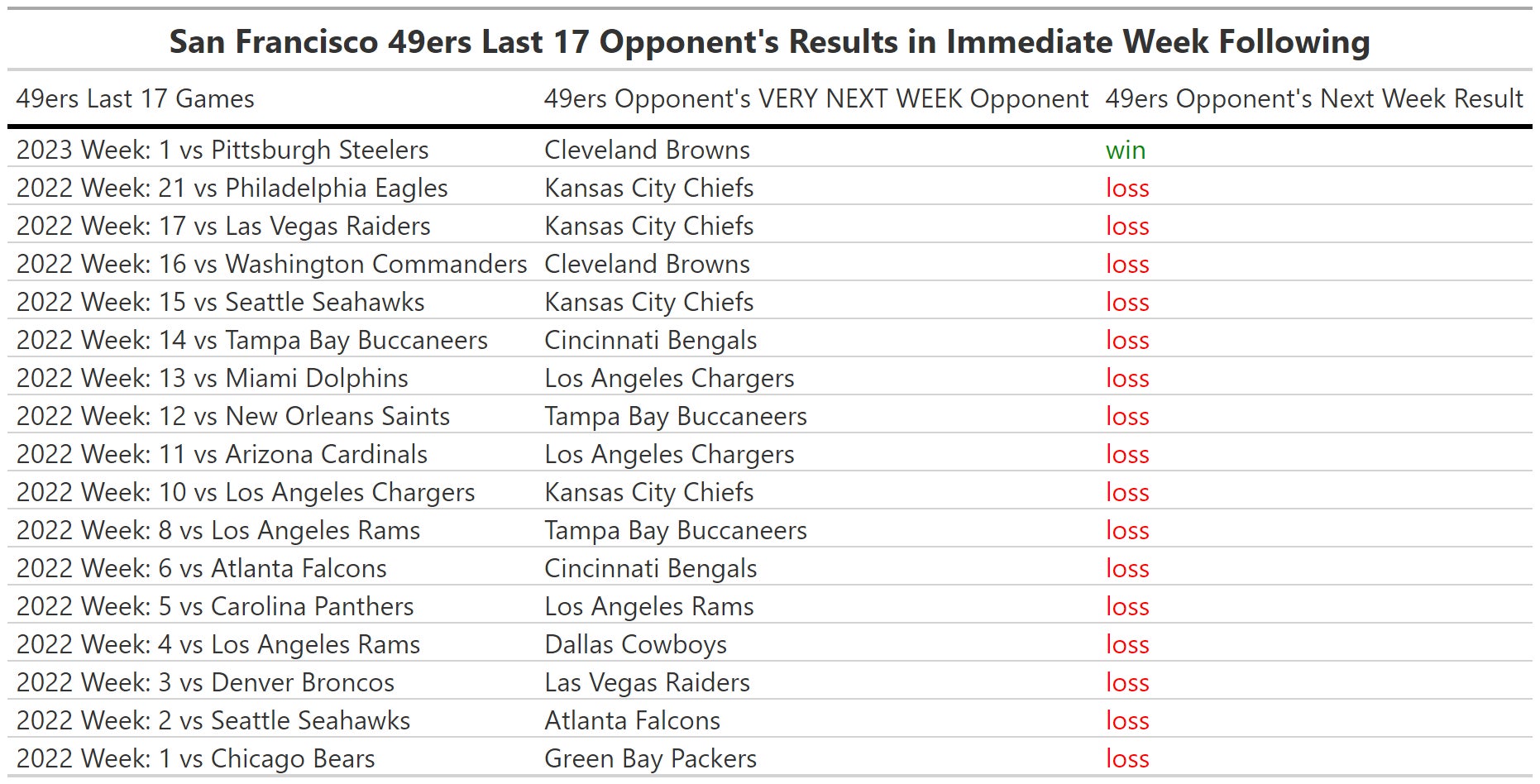This screenshot has height=784, width=1540.
Task: Click the 'Next Week Result' column header
Action: coord(1313,99)
